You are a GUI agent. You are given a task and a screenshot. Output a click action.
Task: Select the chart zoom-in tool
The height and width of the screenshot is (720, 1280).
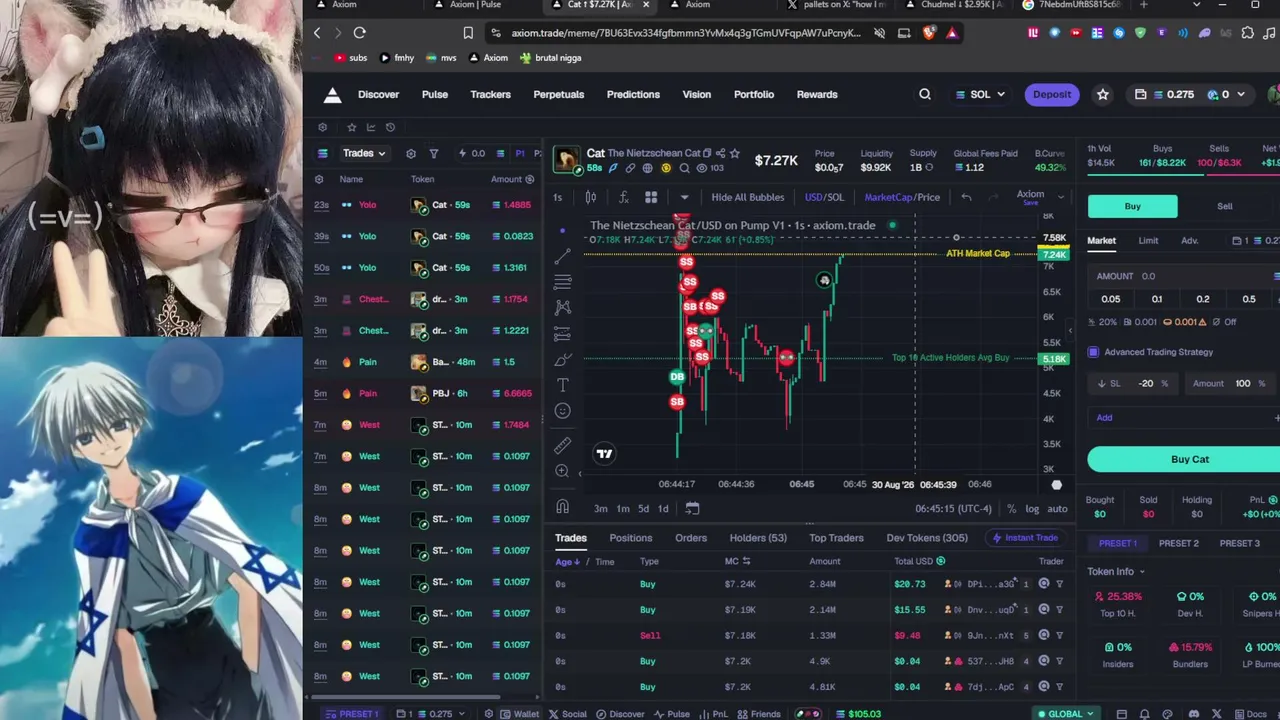[563, 471]
